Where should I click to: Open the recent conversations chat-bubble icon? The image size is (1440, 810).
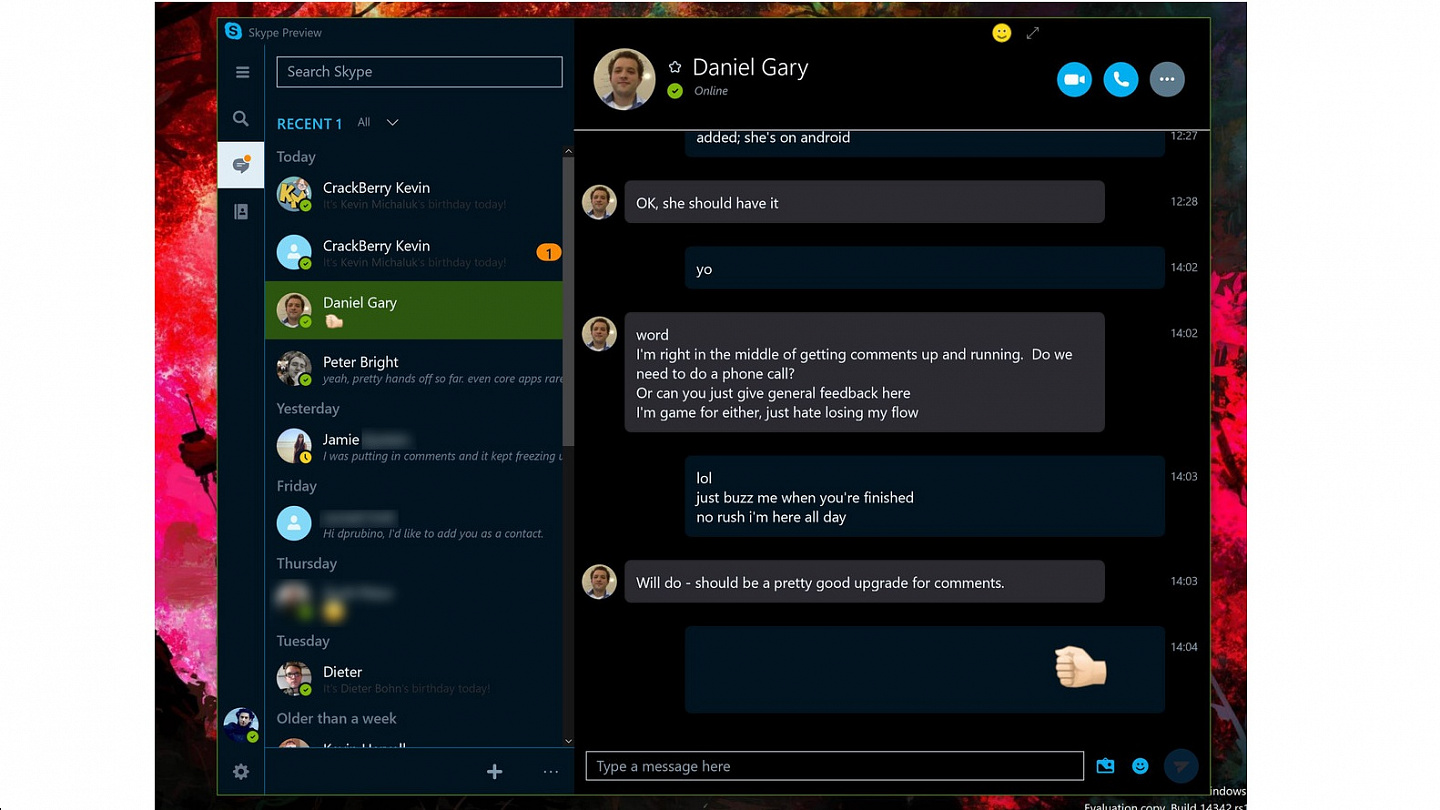pyautogui.click(x=241, y=165)
